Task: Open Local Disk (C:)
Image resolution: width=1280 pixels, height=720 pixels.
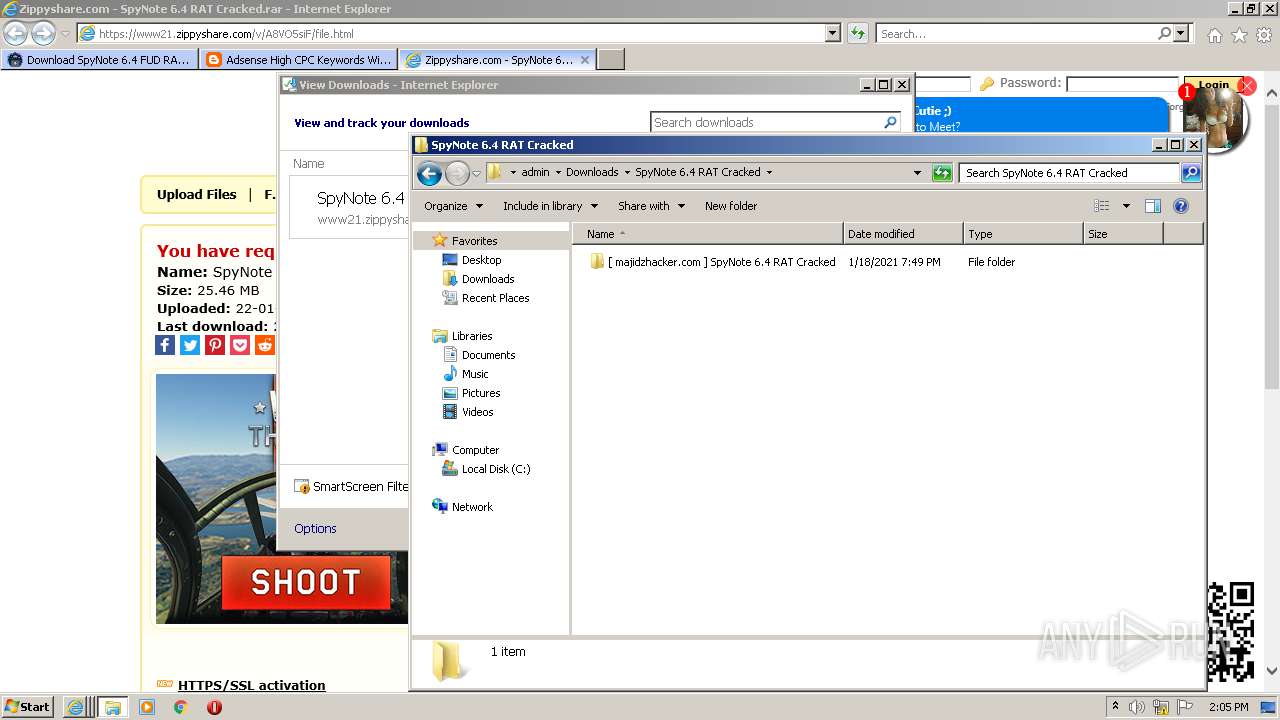Action: click(x=496, y=469)
